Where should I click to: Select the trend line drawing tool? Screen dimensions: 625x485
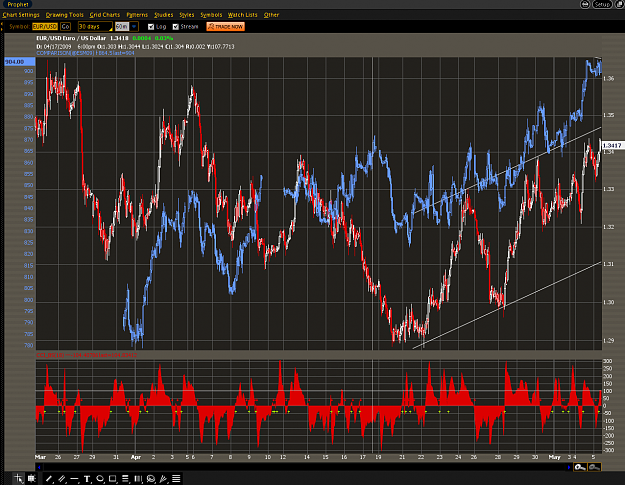pos(49,479)
